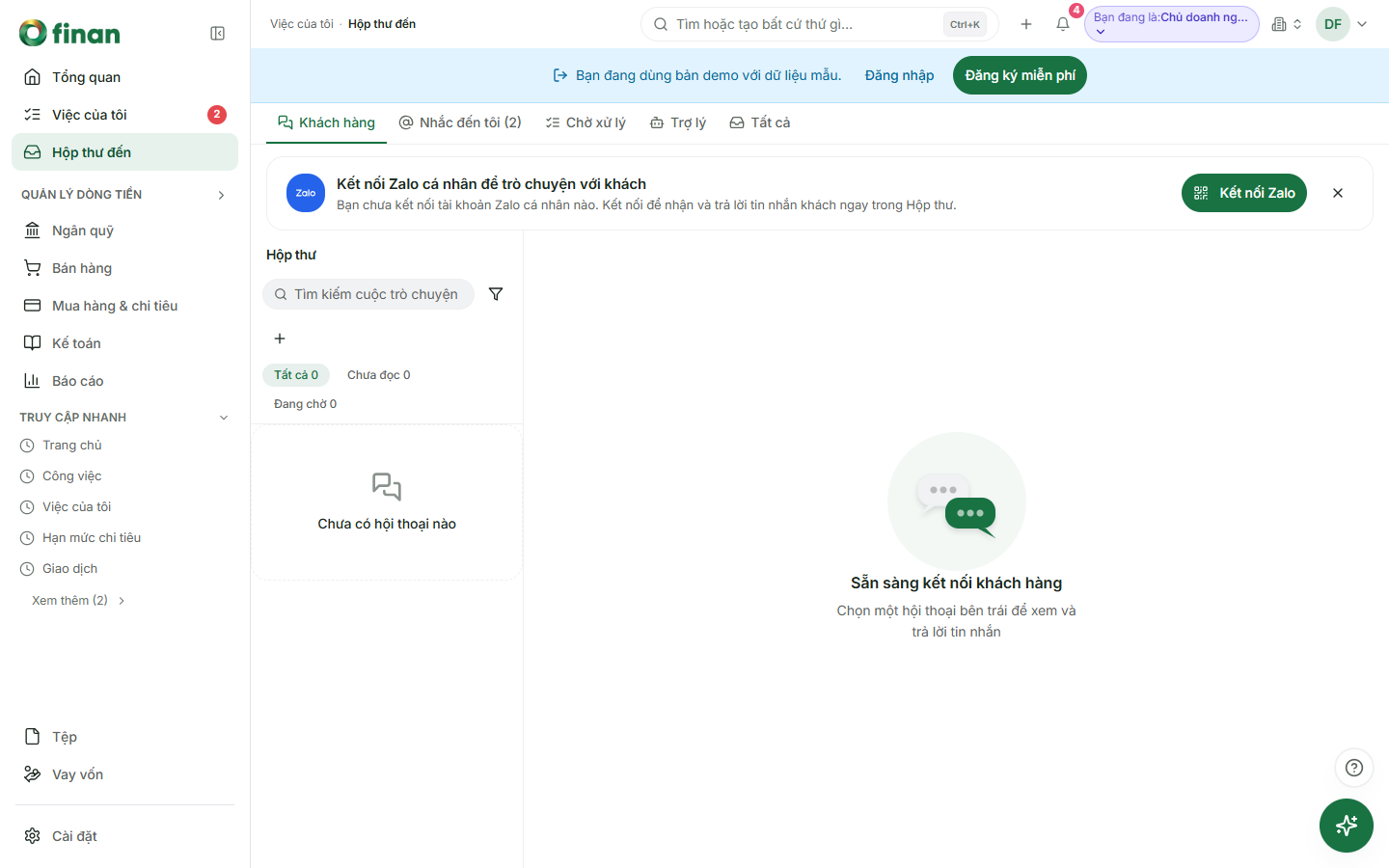
Task: Open the business switcher building icon
Action: [1287, 24]
